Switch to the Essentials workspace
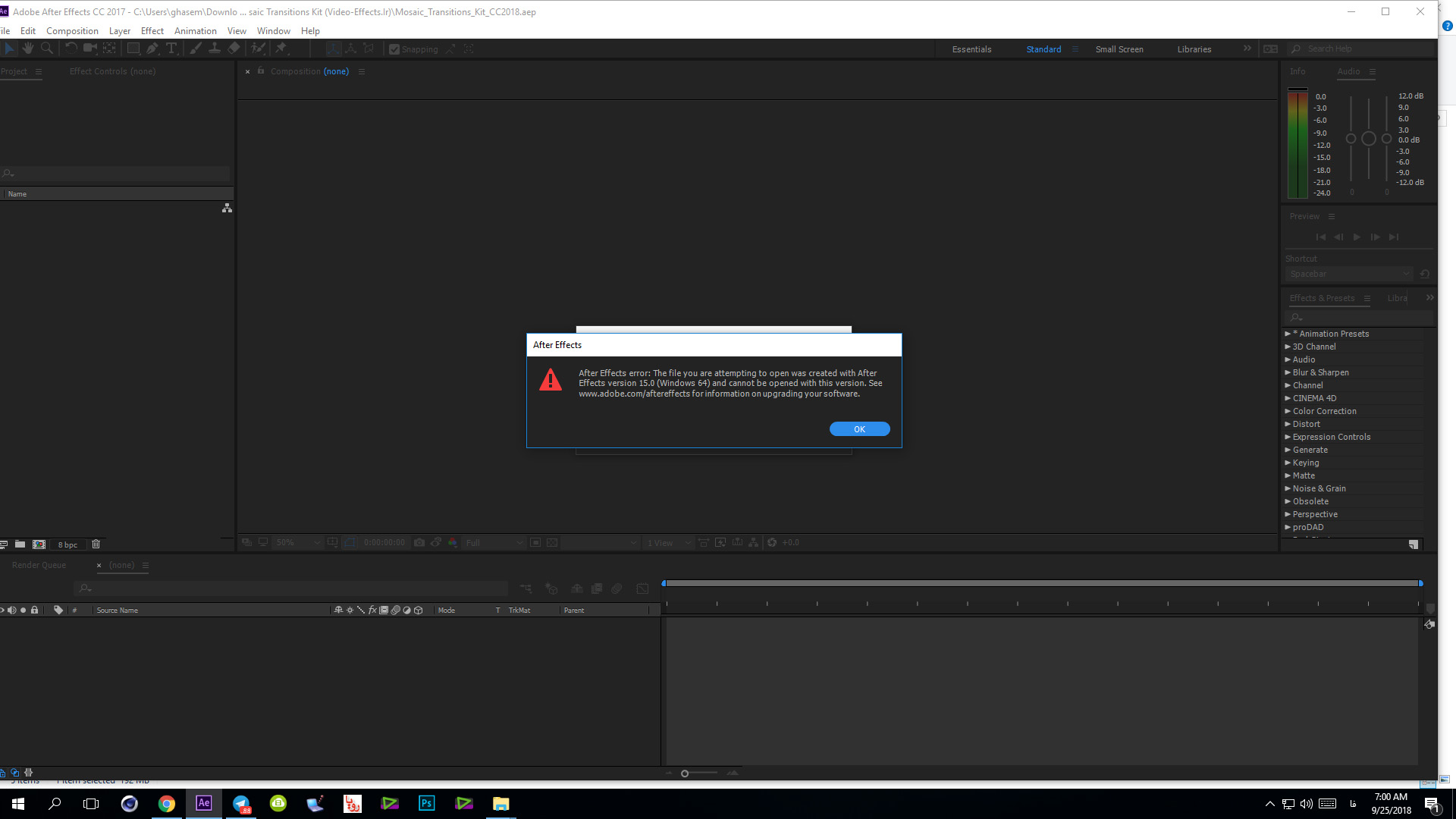The image size is (1456, 819). tap(971, 49)
